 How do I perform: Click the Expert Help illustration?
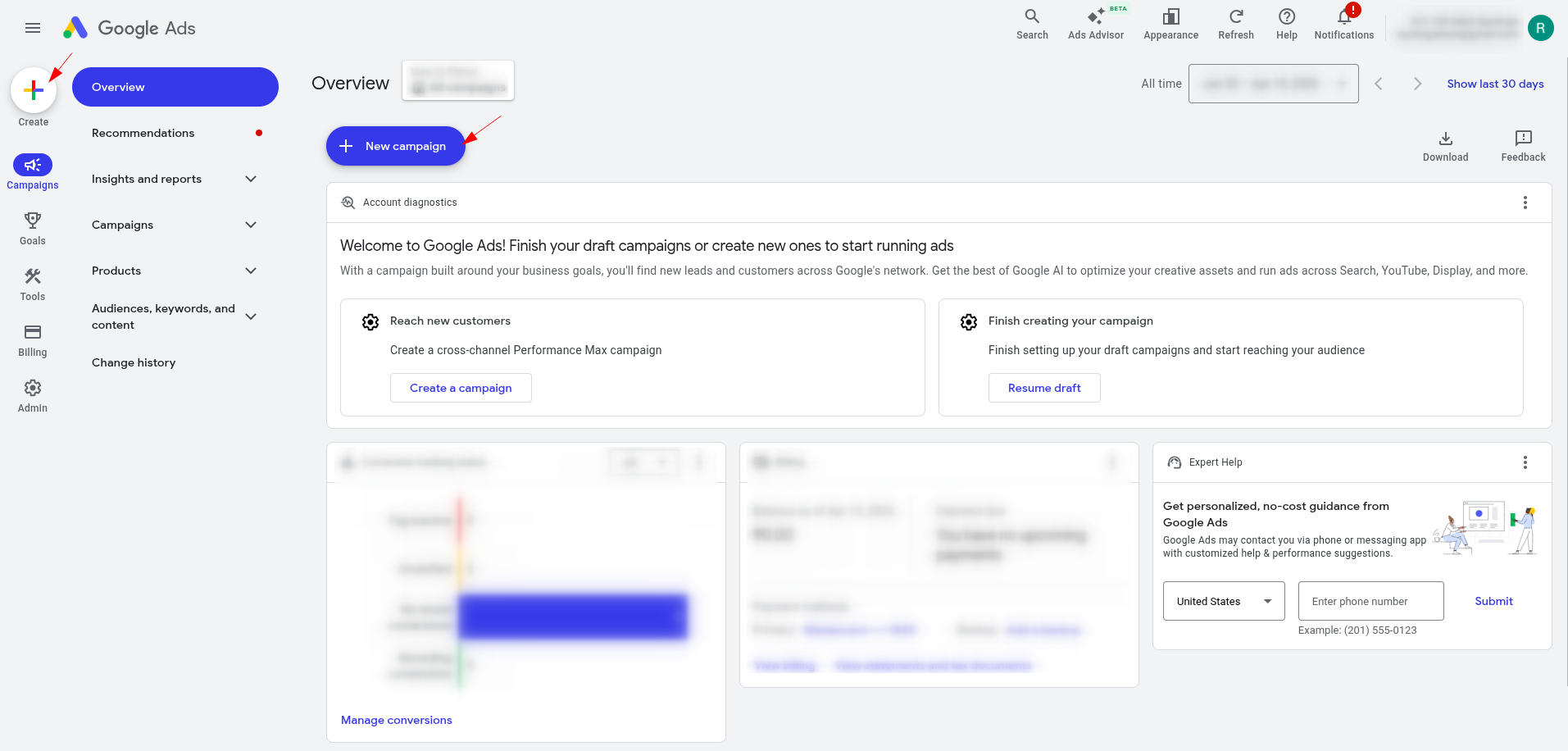pos(1484,528)
